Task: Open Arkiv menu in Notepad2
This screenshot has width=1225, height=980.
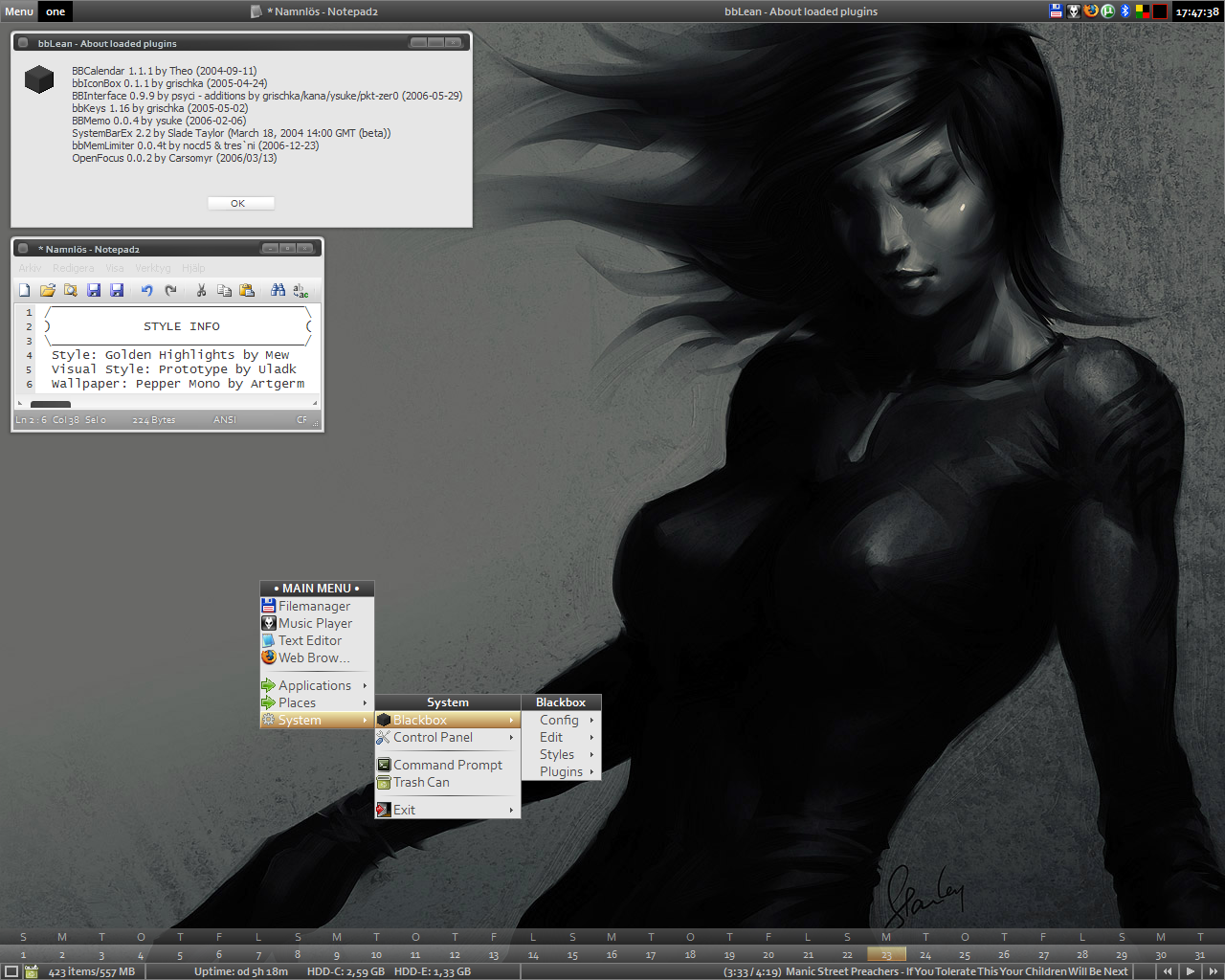Action: pyautogui.click(x=30, y=268)
